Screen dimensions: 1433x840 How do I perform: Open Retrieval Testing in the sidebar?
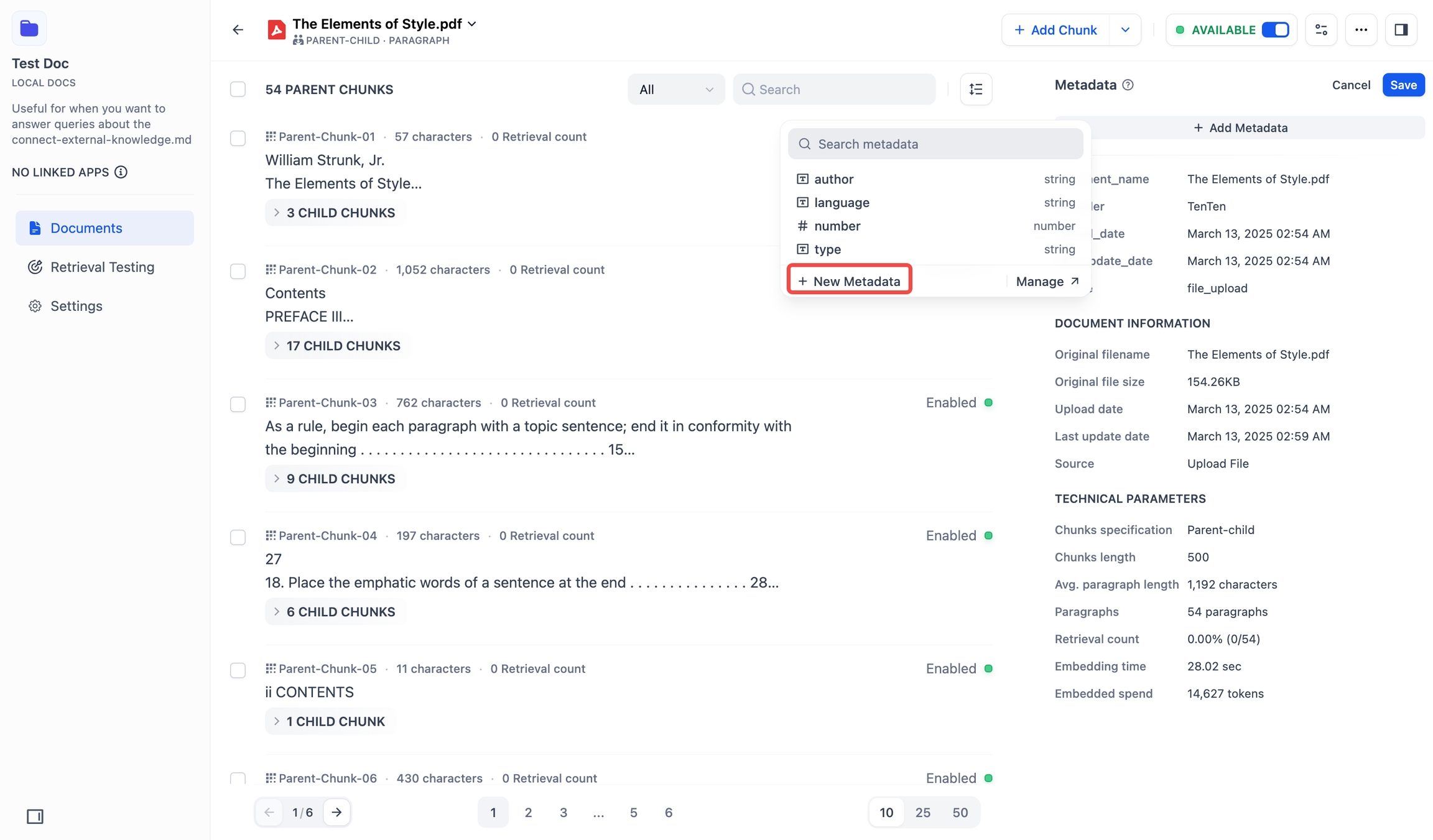(x=102, y=267)
